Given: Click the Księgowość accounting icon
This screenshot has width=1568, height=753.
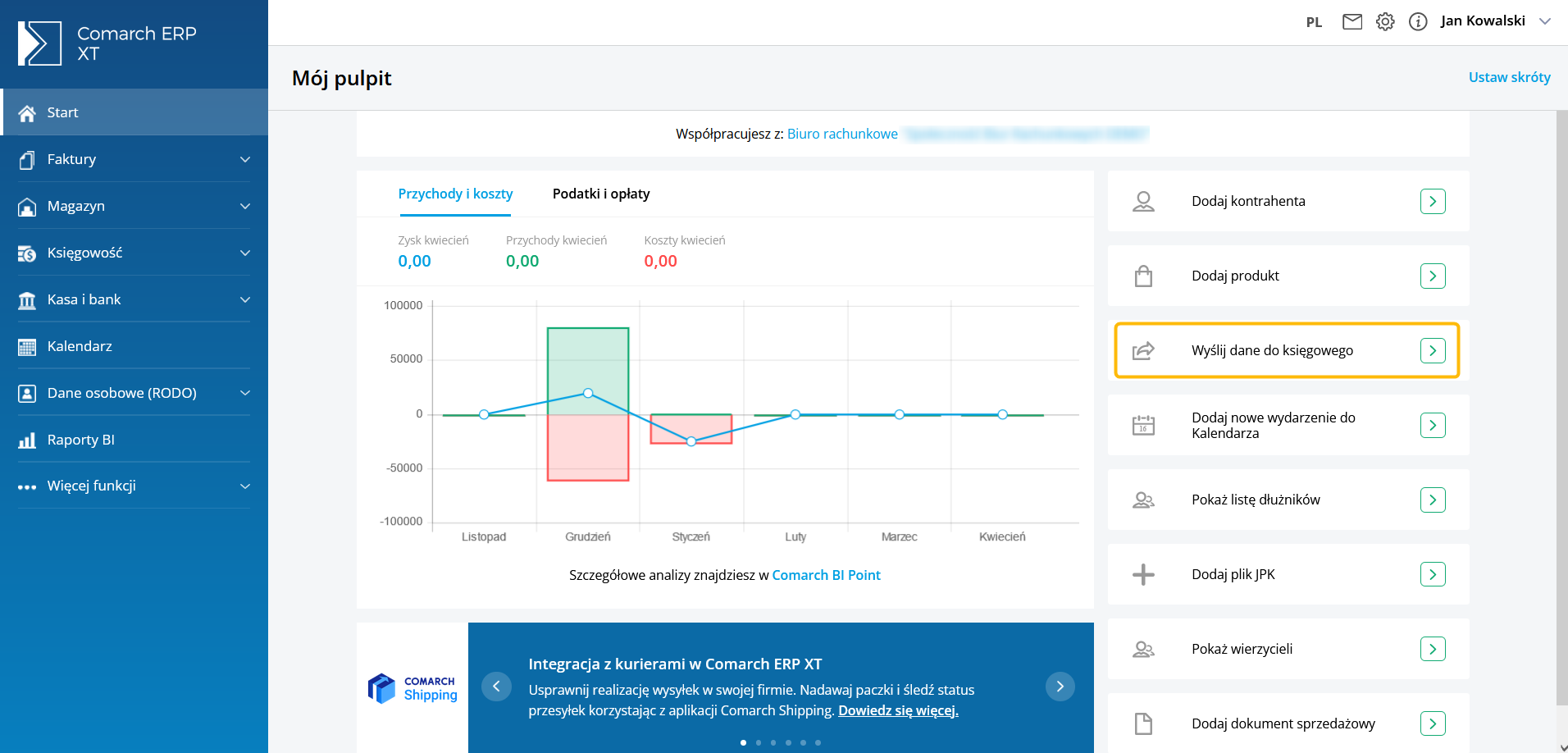Looking at the screenshot, I should pyautogui.click(x=27, y=253).
